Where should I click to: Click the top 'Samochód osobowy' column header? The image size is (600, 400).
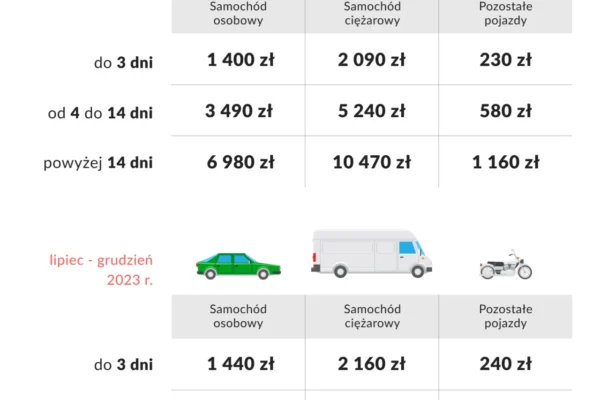[x=238, y=13]
